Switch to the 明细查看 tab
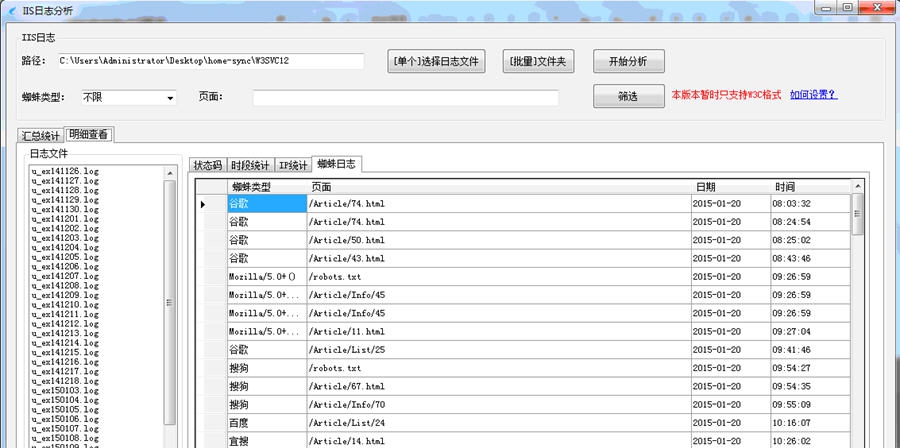The image size is (900, 448). [x=88, y=135]
